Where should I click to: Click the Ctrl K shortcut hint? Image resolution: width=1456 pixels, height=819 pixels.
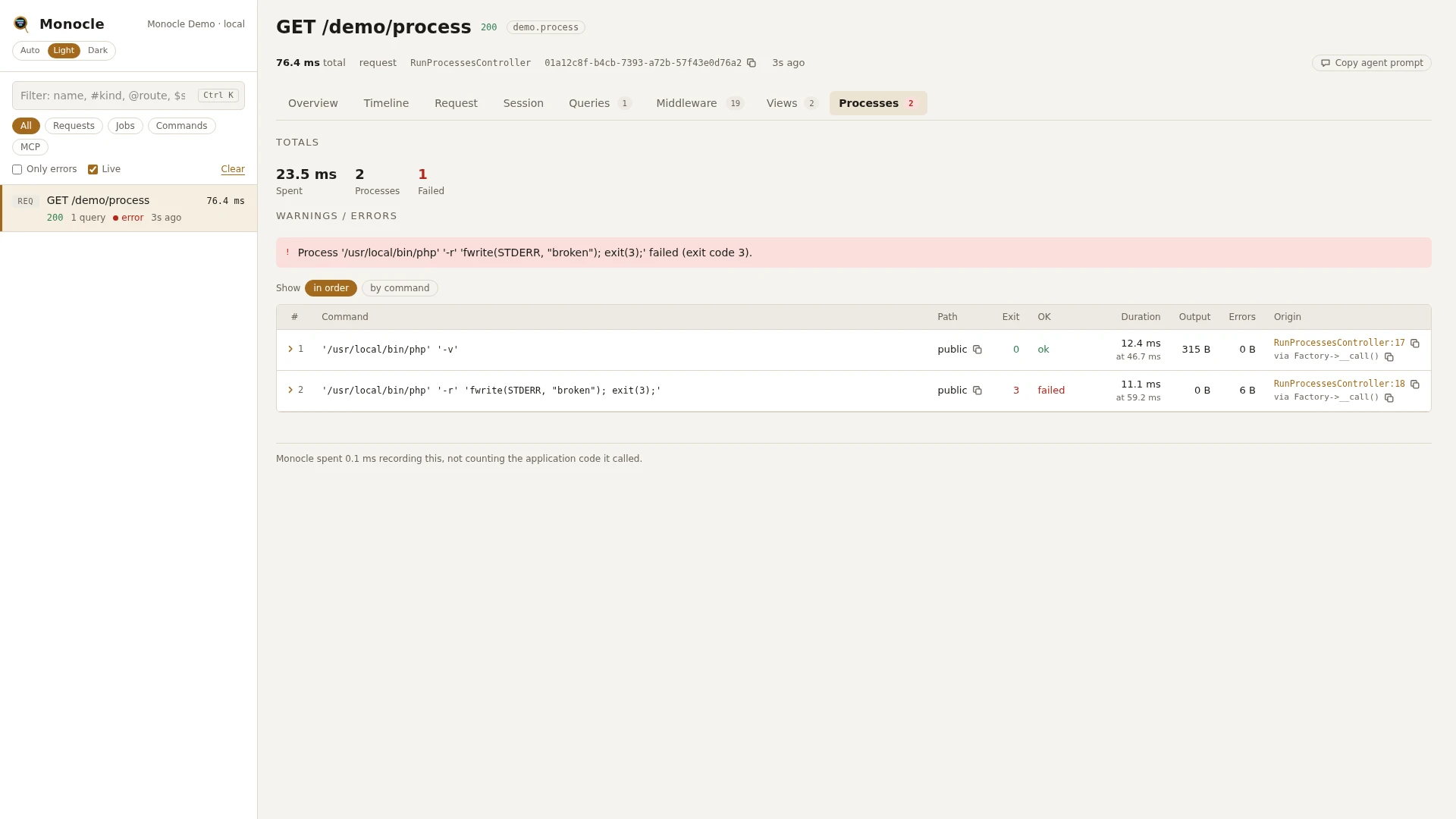[x=218, y=96]
